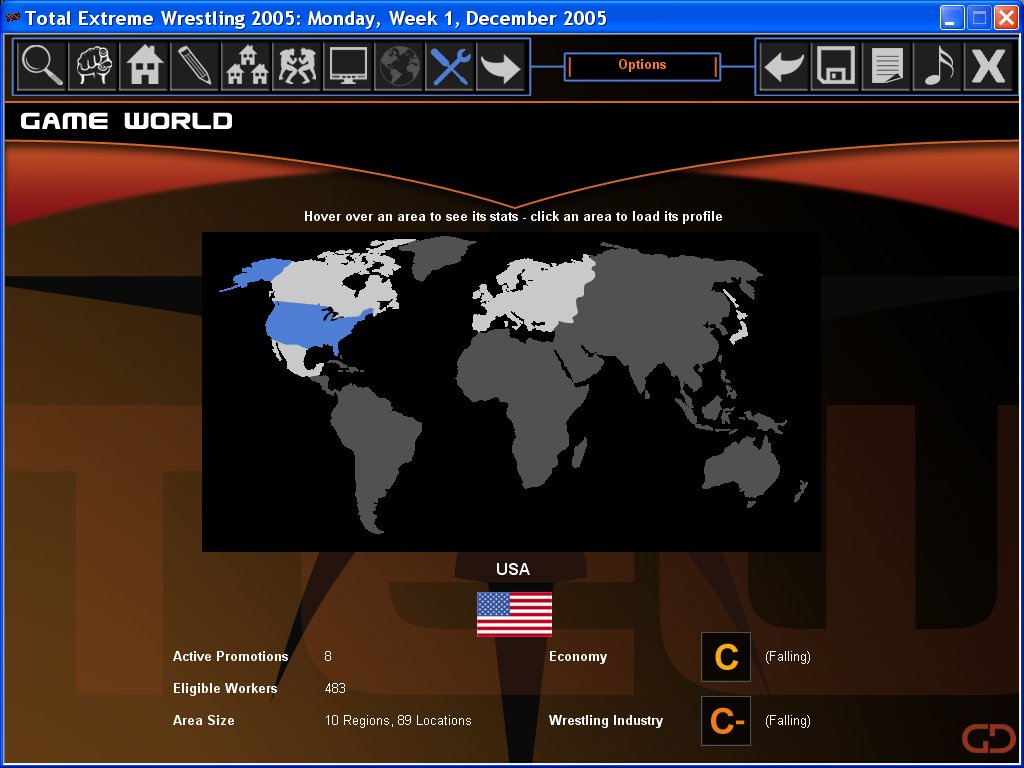Image resolution: width=1024 pixels, height=768 pixels.
Task: Click the X exit icon in toolbar
Action: click(x=988, y=67)
